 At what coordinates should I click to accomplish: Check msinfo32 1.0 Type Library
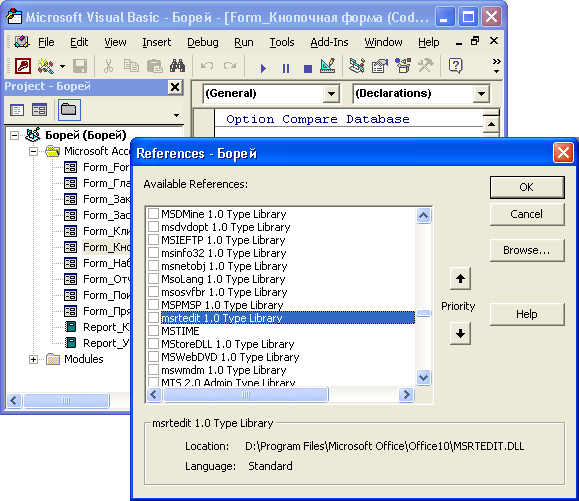click(153, 253)
